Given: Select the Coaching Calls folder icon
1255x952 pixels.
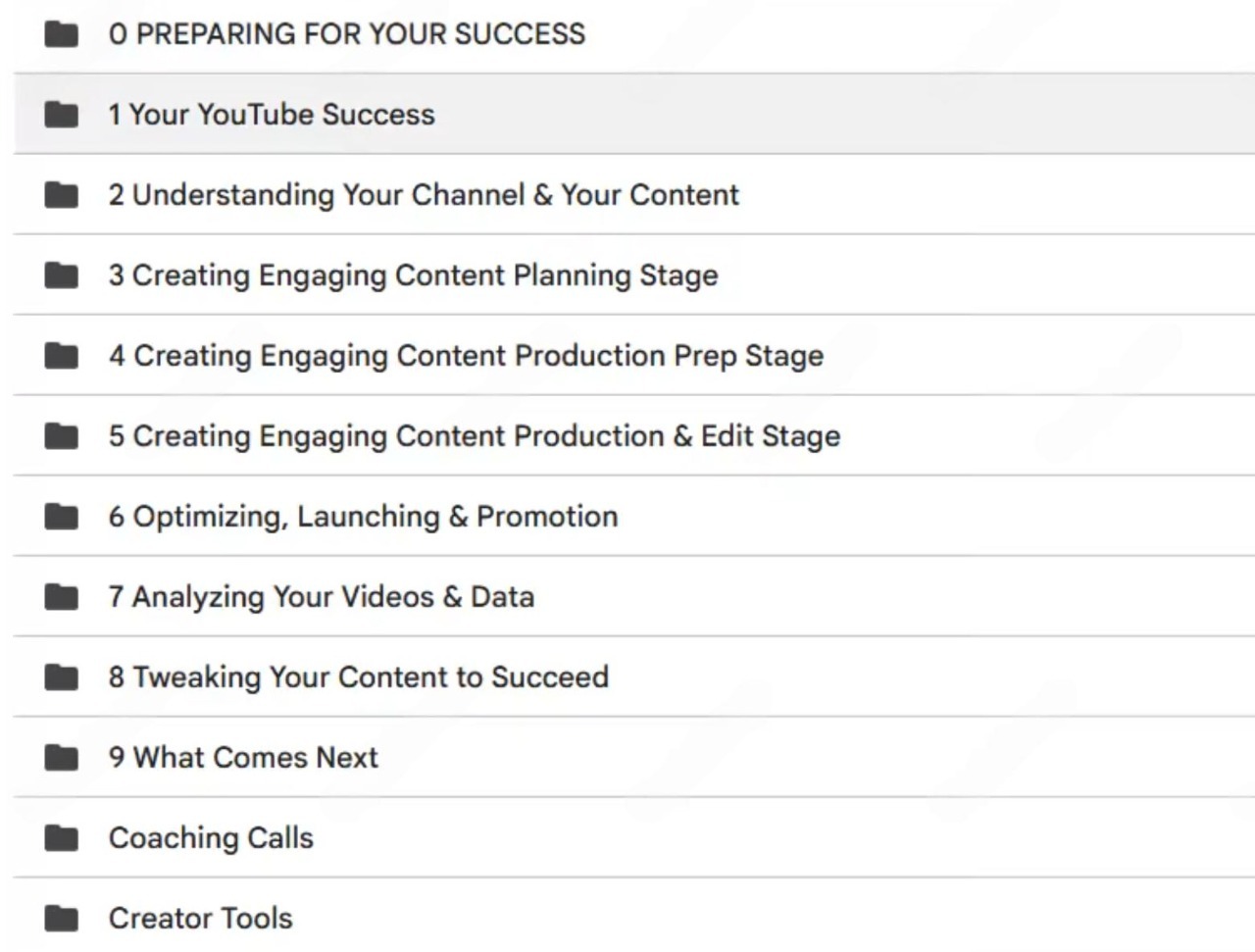Looking at the screenshot, I should 62,838.
